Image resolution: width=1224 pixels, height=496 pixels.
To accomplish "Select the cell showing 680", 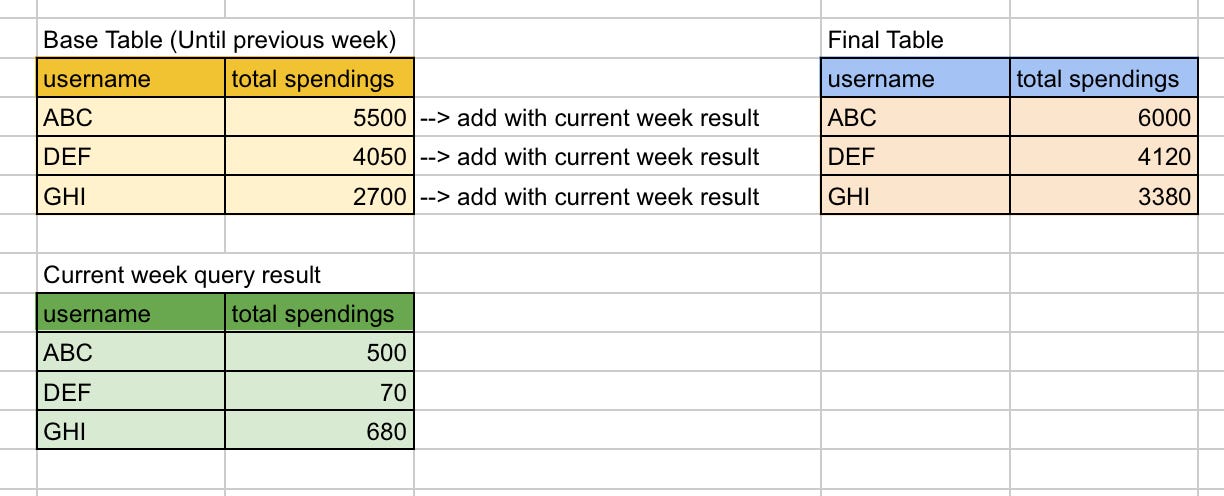I will pos(319,431).
